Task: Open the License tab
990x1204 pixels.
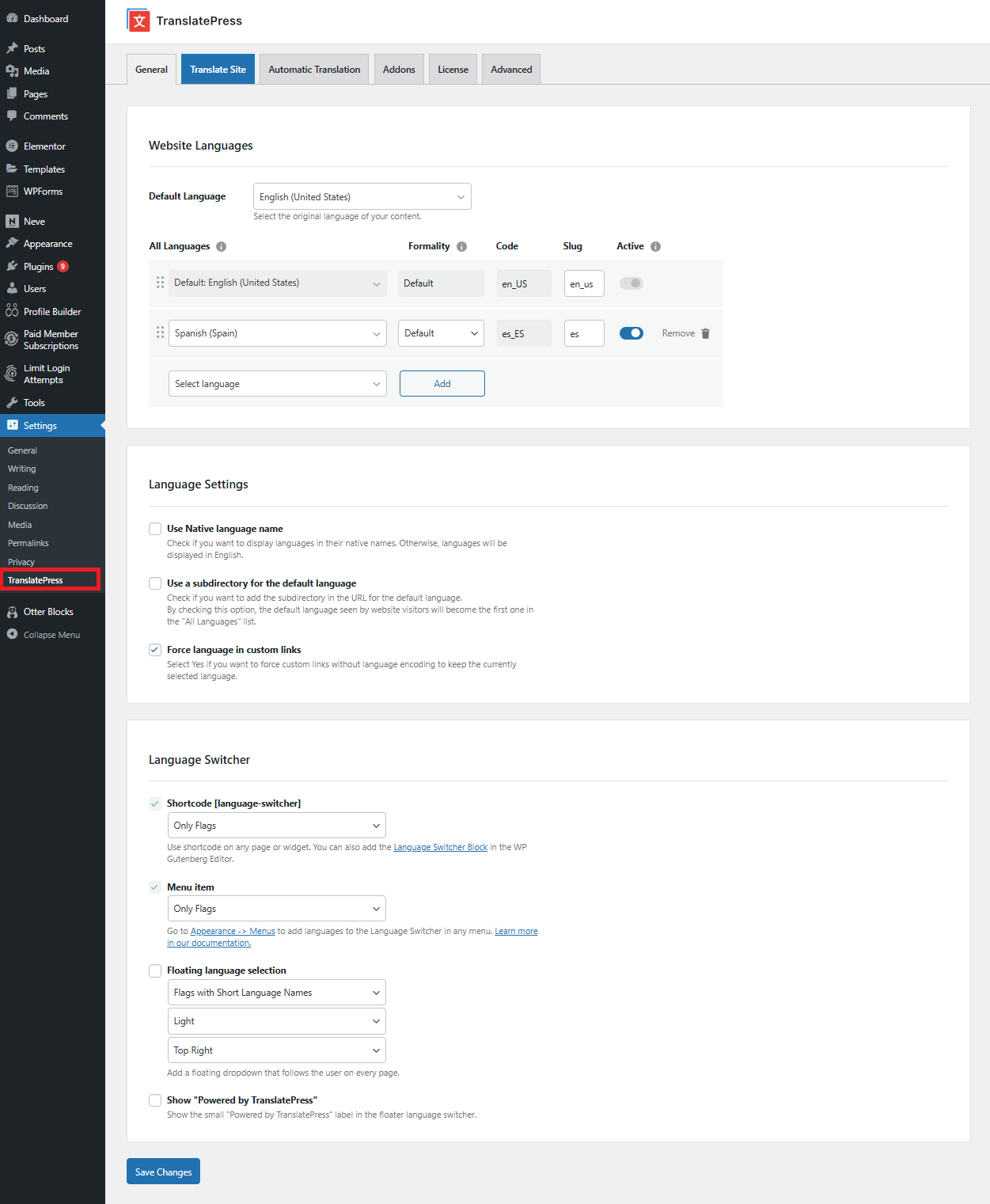Action: point(453,70)
